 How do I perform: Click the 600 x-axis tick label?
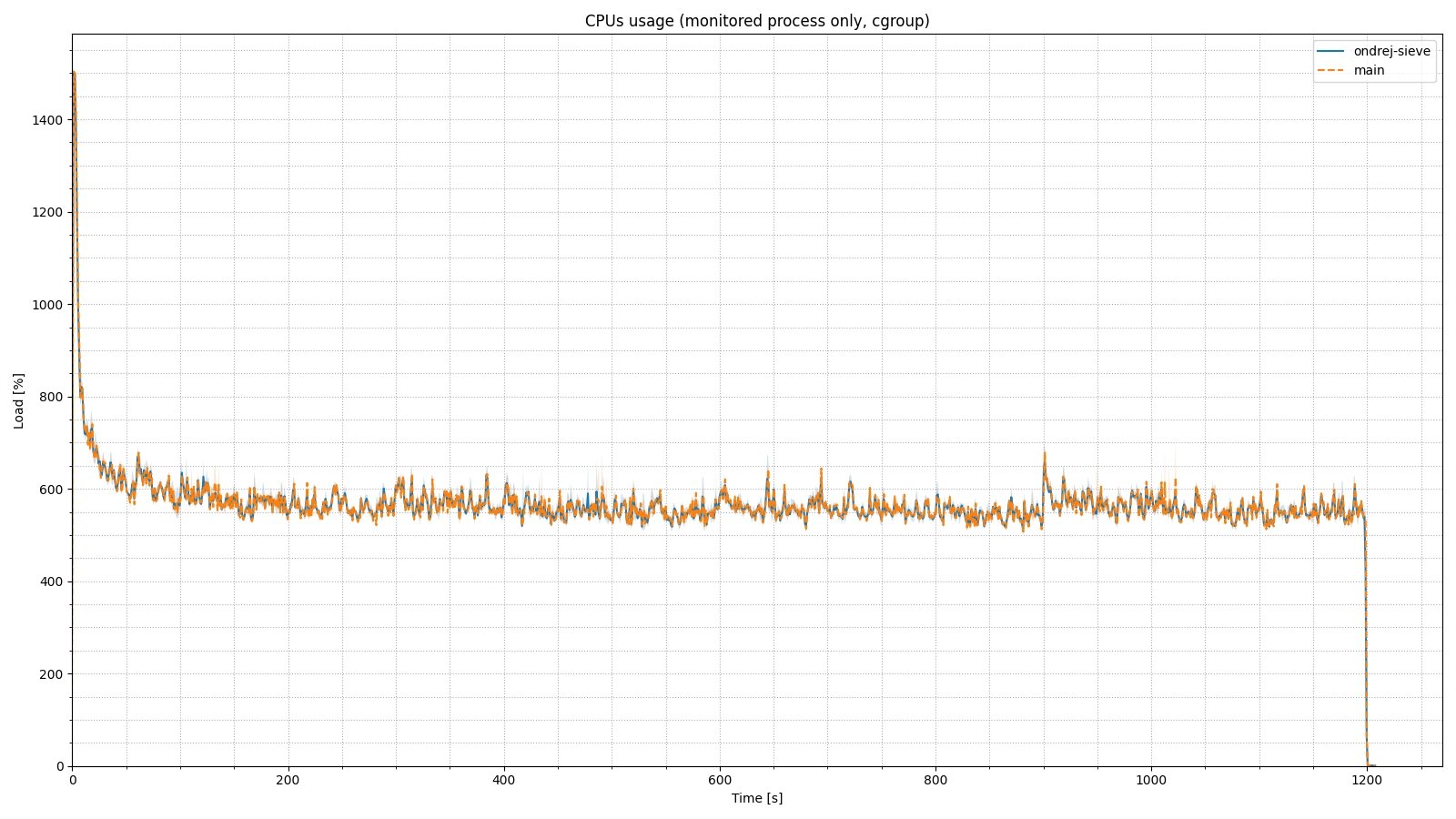coord(720,780)
